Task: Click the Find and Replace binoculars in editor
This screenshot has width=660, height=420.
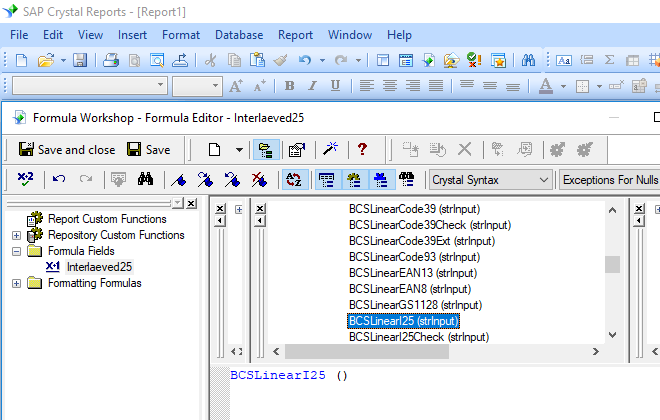Action: click(145, 180)
